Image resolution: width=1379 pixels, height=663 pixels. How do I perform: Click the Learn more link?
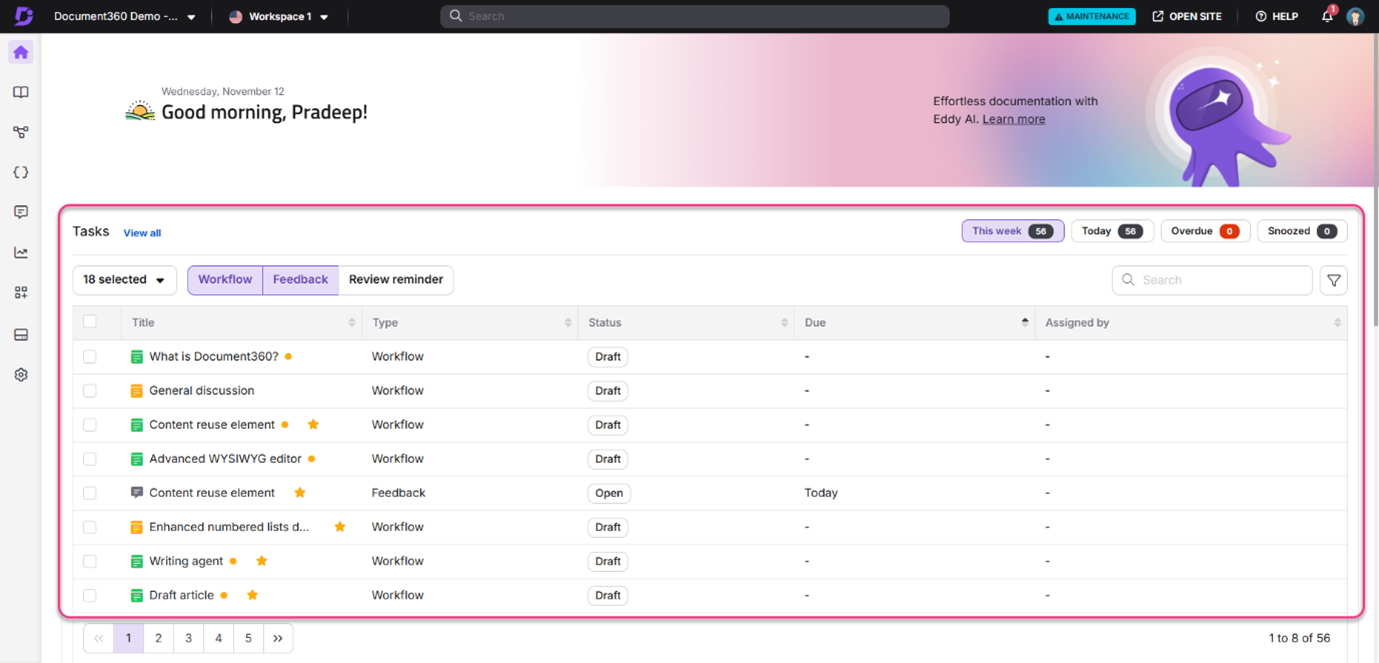[x=1013, y=119]
